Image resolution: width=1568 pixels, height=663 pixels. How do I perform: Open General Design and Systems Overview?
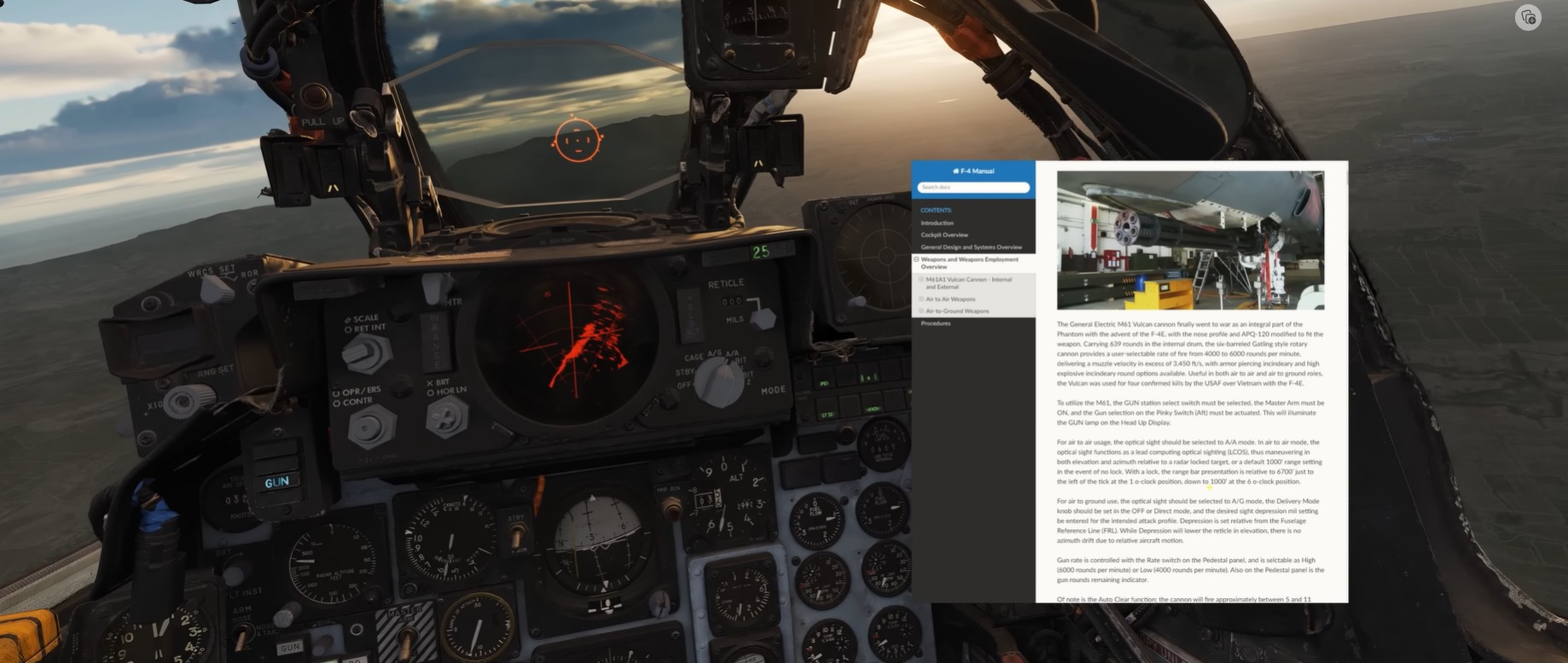tap(971, 247)
